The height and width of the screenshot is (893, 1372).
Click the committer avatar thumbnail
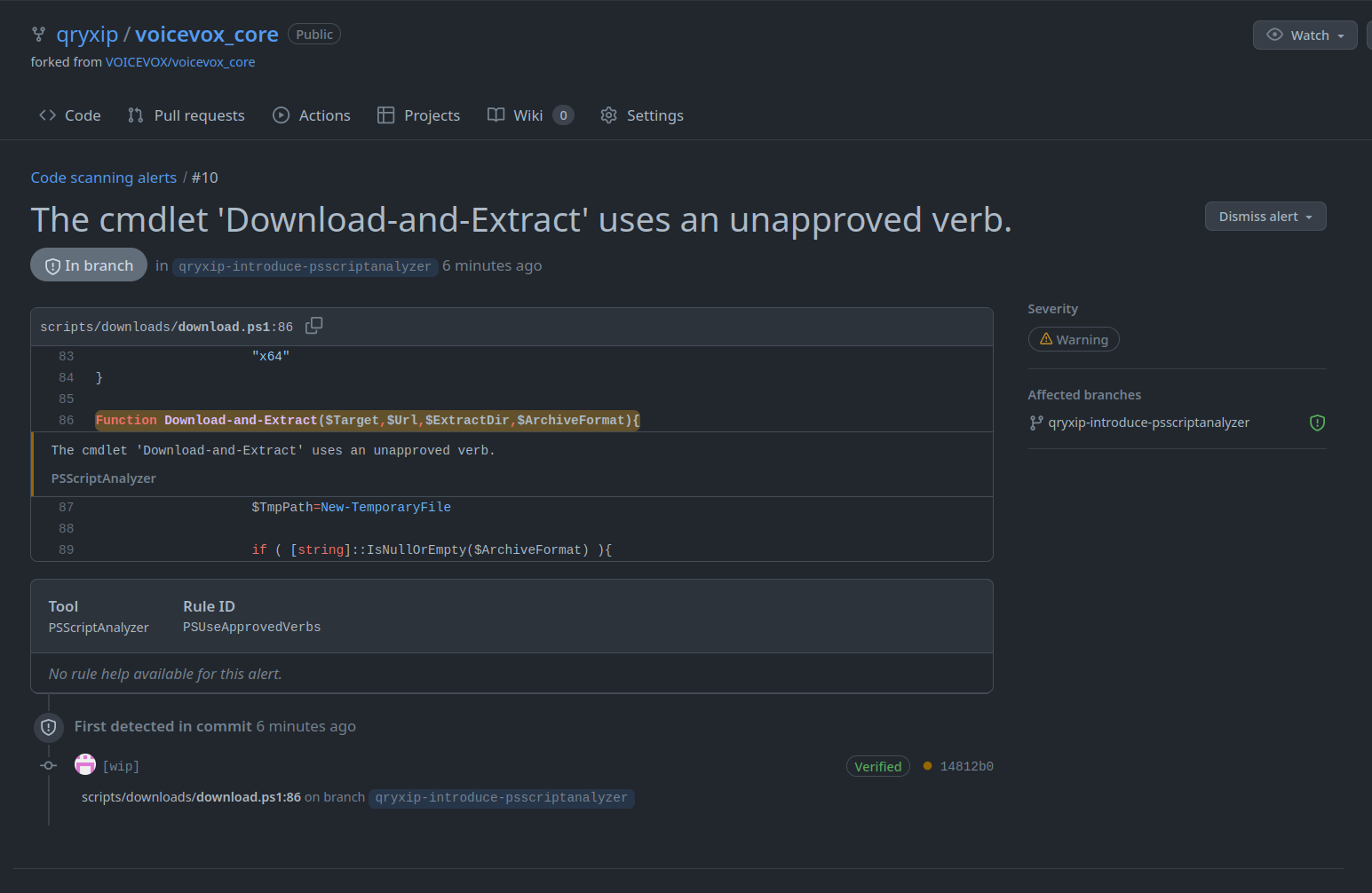tap(84, 764)
